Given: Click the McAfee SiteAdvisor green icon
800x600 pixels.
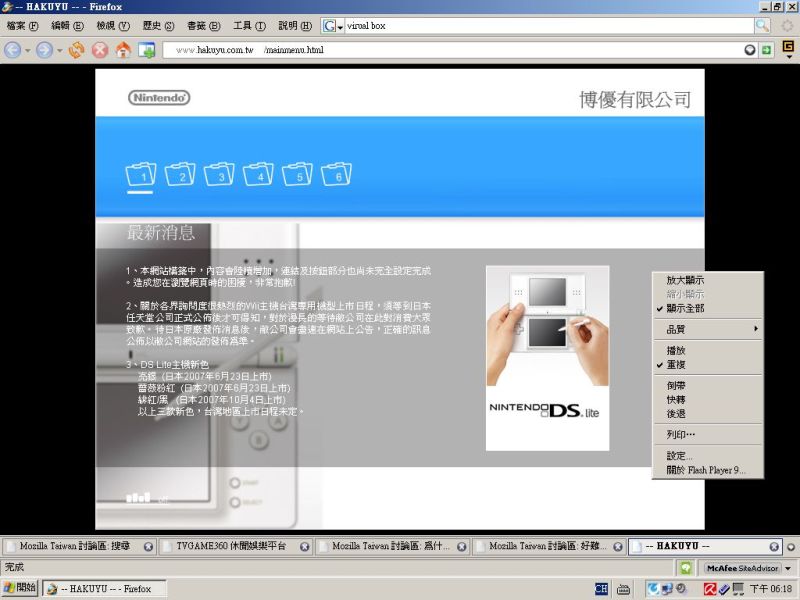Looking at the screenshot, I should pyautogui.click(x=686, y=568).
